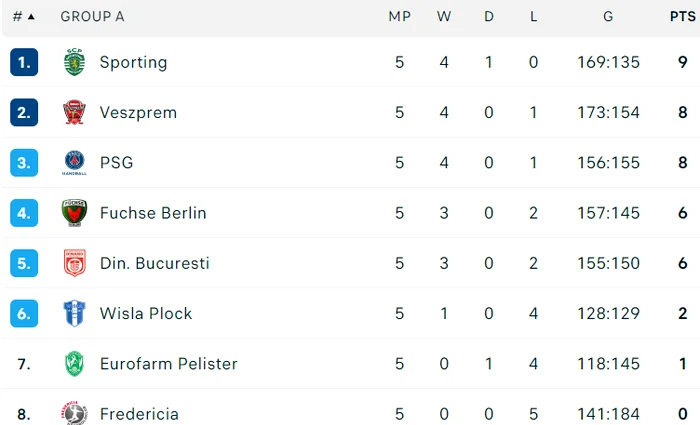Click the Veszprem team logo
This screenshot has height=425, width=700.
point(74,112)
